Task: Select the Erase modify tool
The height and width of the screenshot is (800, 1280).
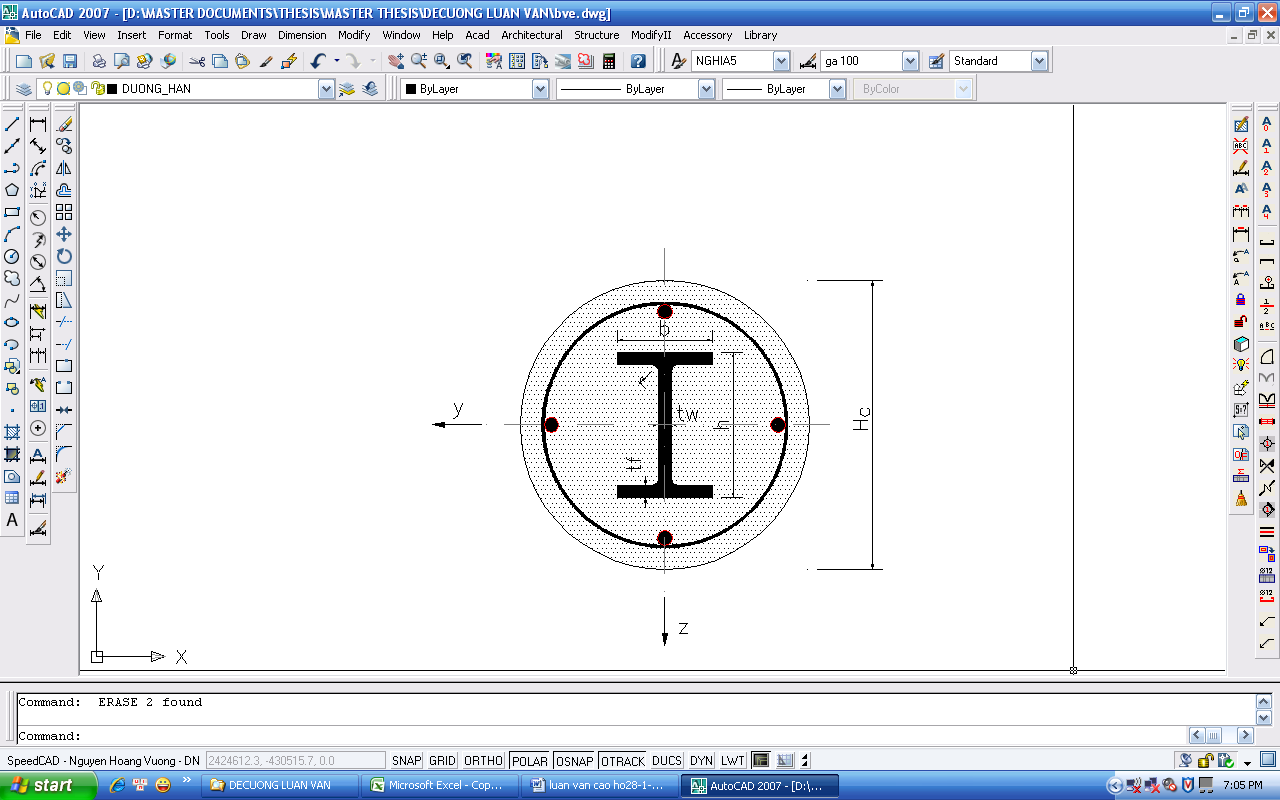Action: coord(64,125)
